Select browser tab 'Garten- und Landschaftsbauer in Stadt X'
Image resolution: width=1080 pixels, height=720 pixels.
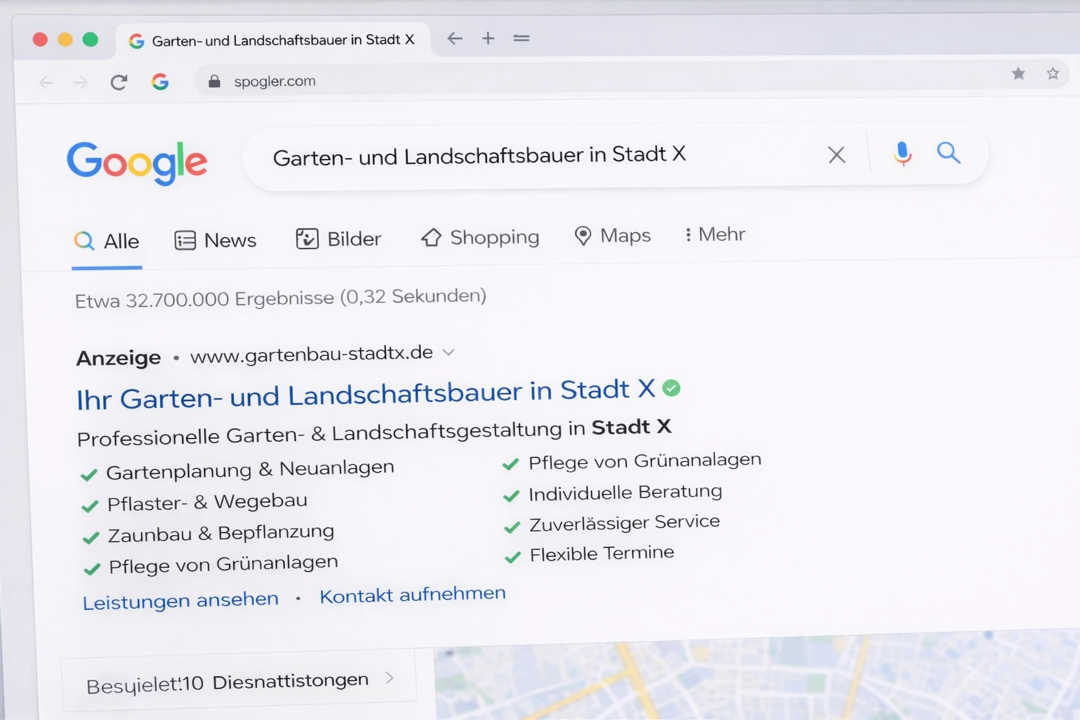click(x=273, y=40)
